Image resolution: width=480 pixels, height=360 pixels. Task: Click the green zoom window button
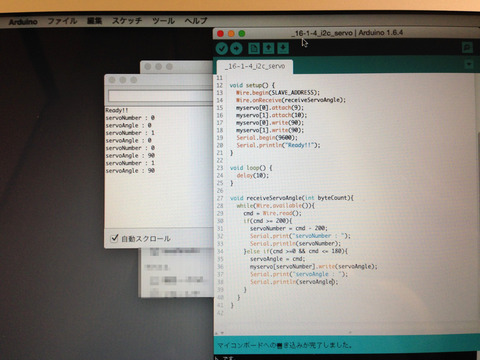pyautogui.click(x=242, y=34)
